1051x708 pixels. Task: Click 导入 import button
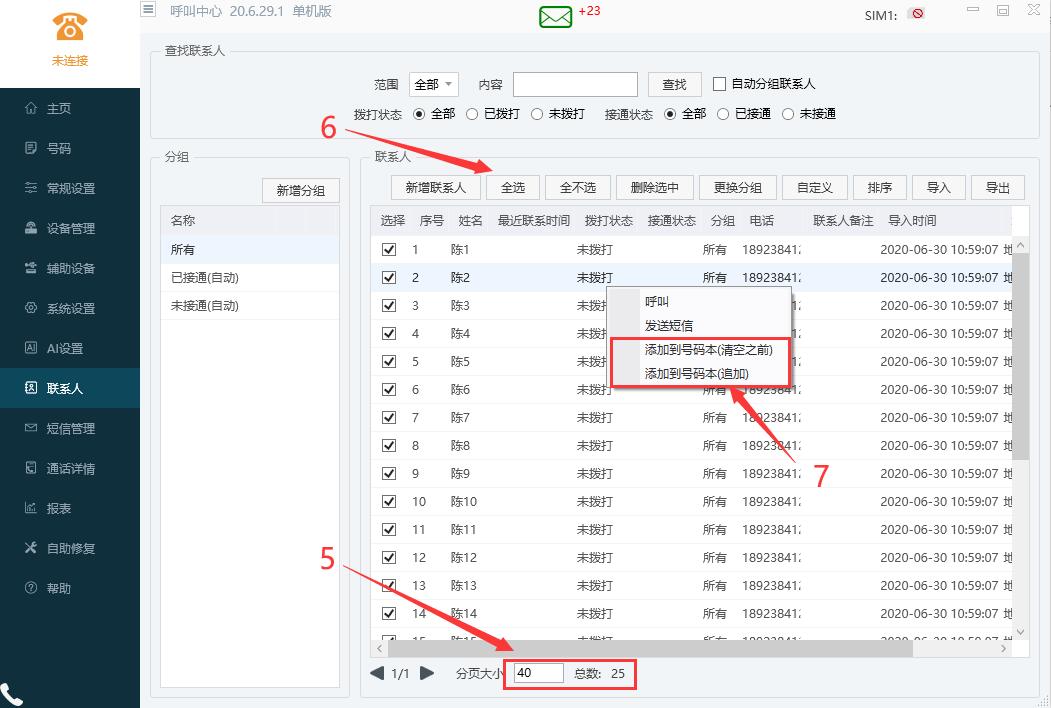[x=938, y=188]
